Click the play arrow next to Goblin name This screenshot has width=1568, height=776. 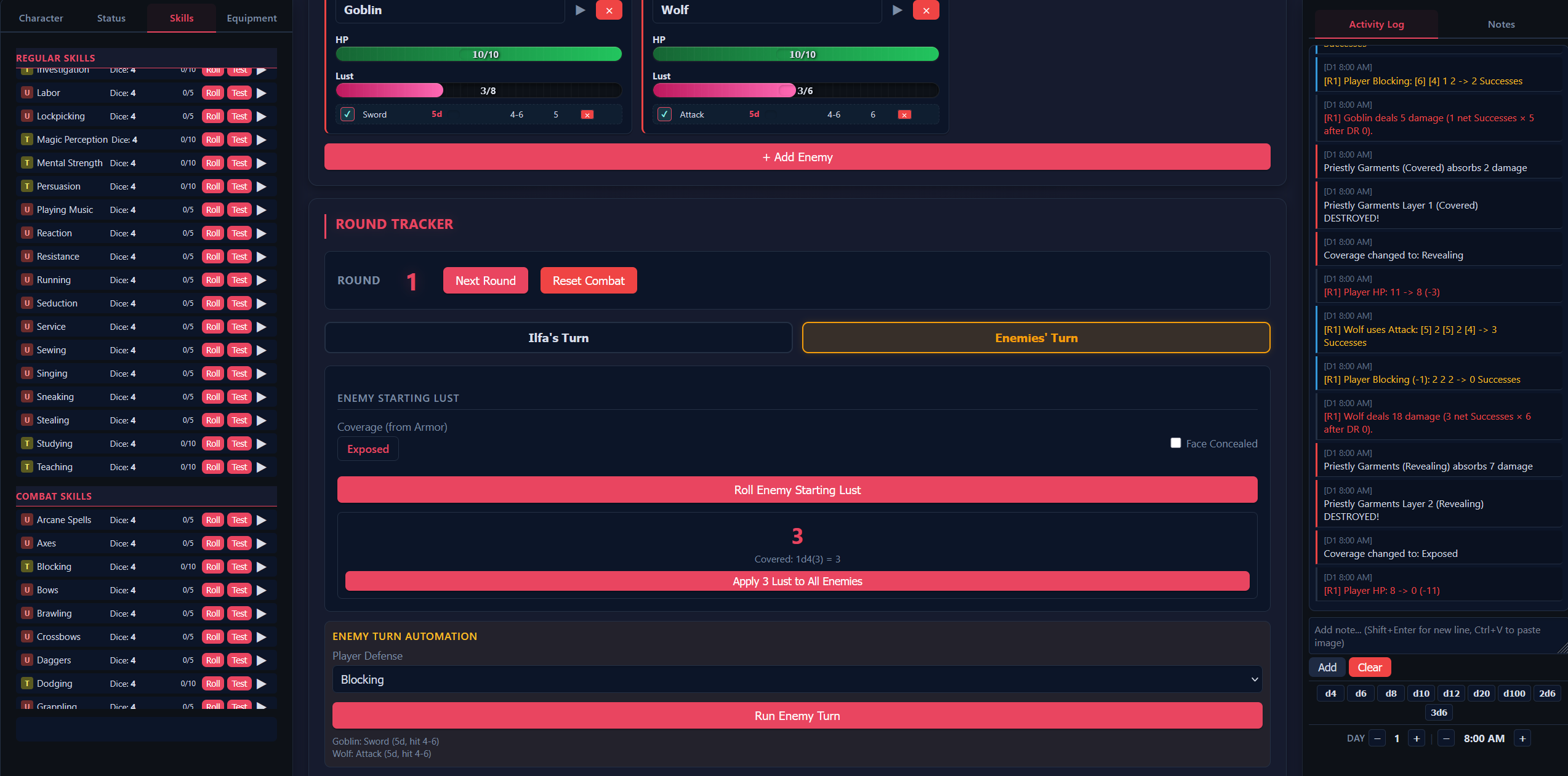pyautogui.click(x=580, y=10)
